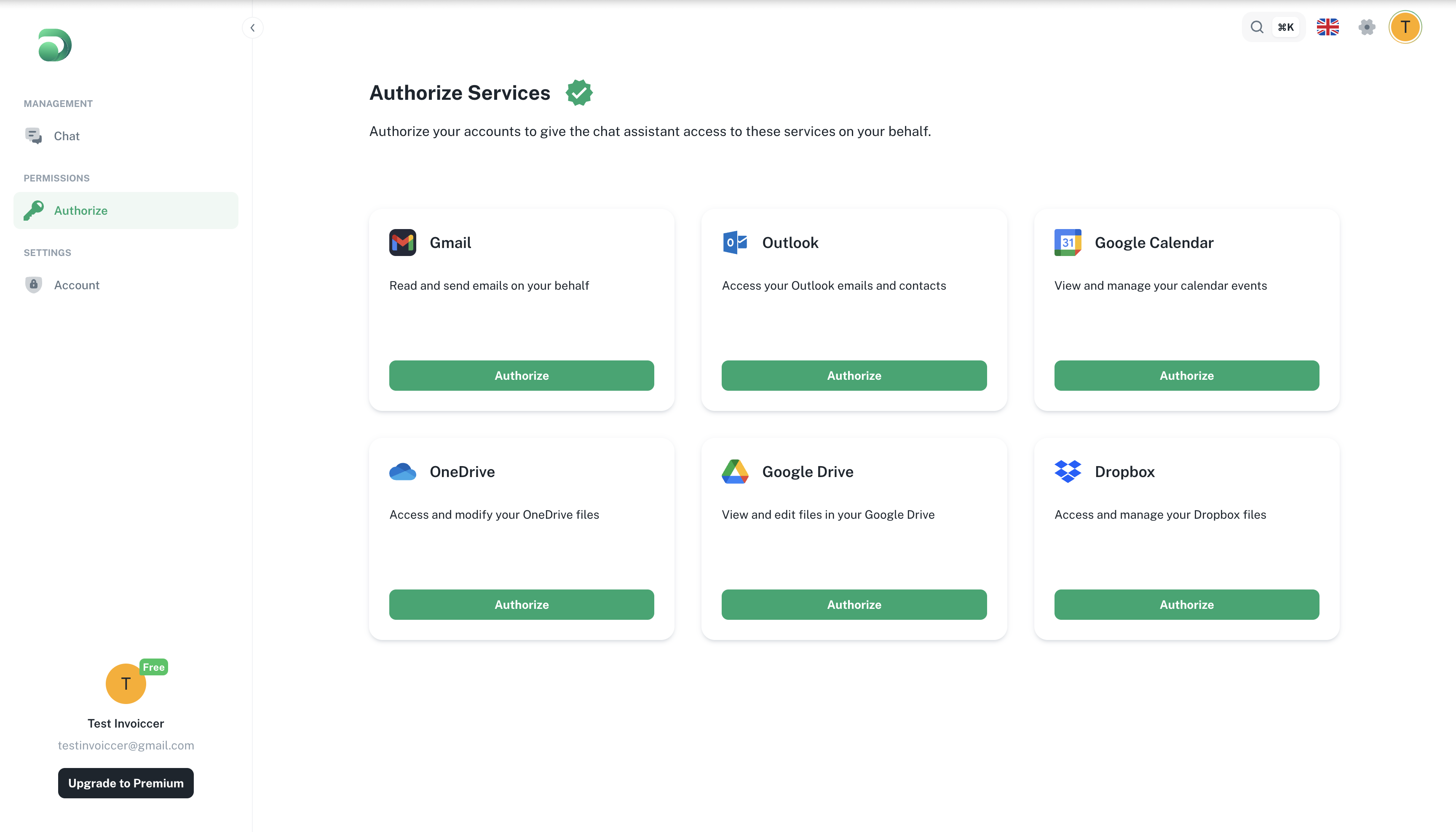This screenshot has height=832, width=1456.
Task: Click the testinvoiccer@gmail.com email text
Action: (x=126, y=745)
